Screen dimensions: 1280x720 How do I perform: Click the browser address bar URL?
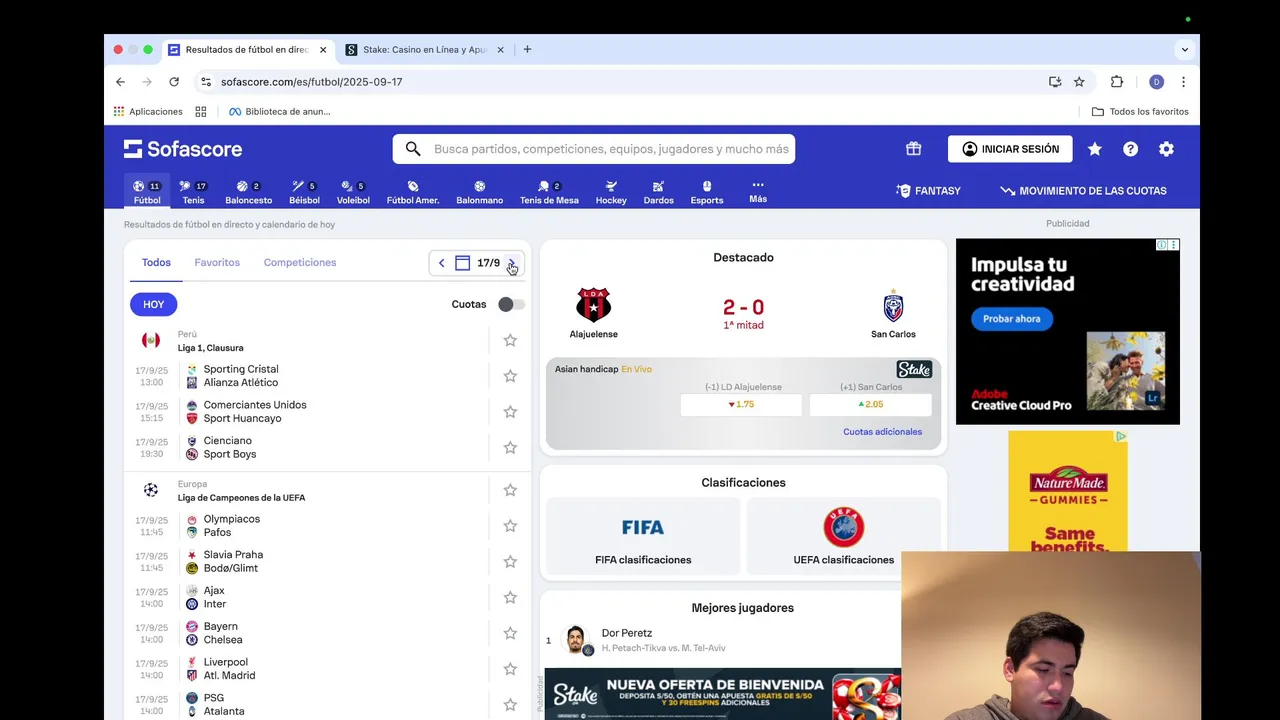(311, 82)
